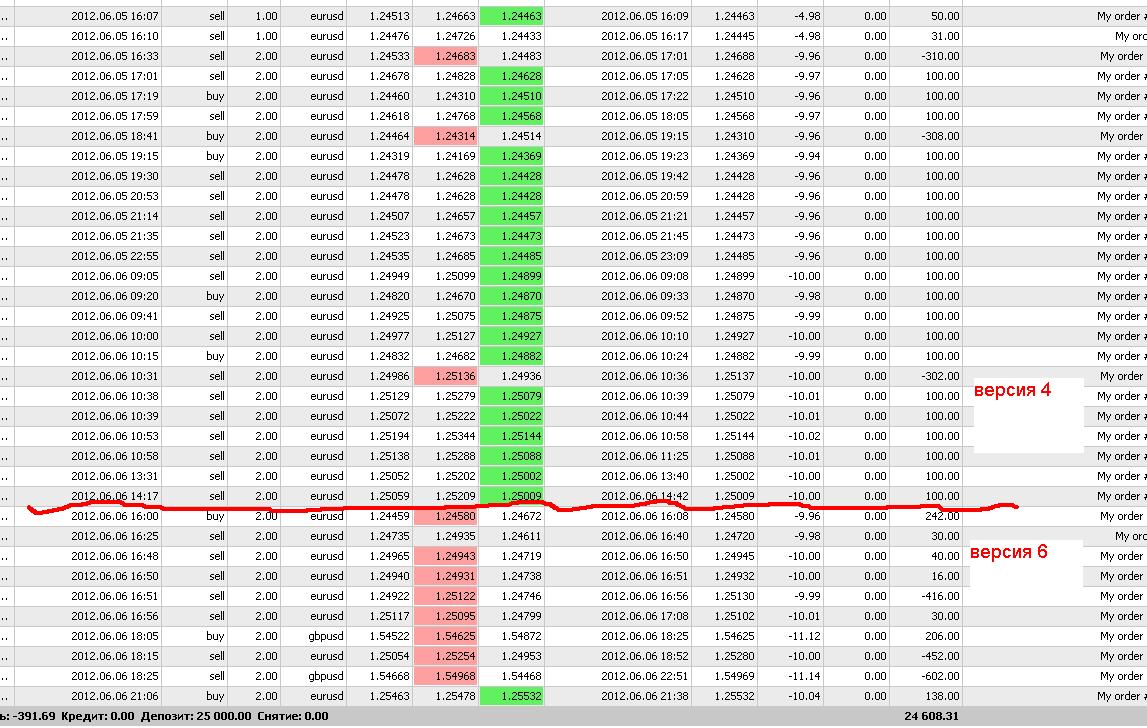1147x728 pixels.
Task: Select open price 1.25129
Action: 389,396
